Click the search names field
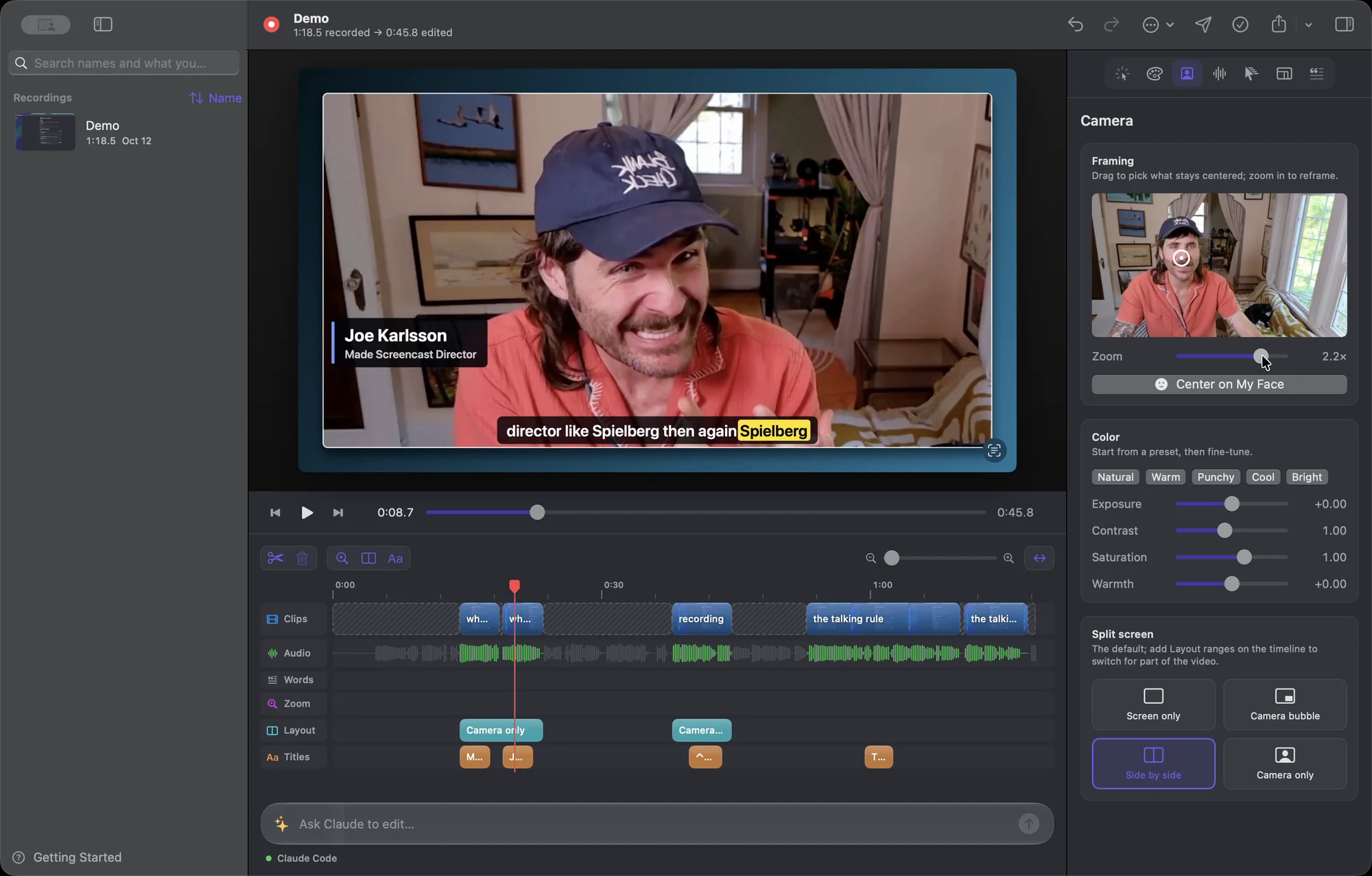This screenshot has width=1372, height=876. pyautogui.click(x=124, y=63)
